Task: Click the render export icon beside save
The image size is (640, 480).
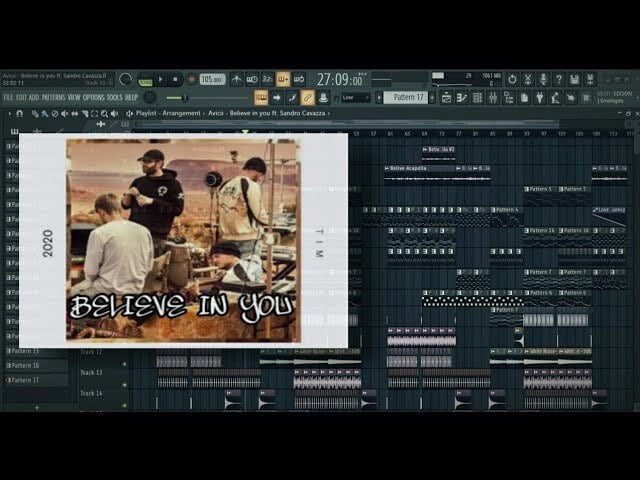Action: (590, 79)
